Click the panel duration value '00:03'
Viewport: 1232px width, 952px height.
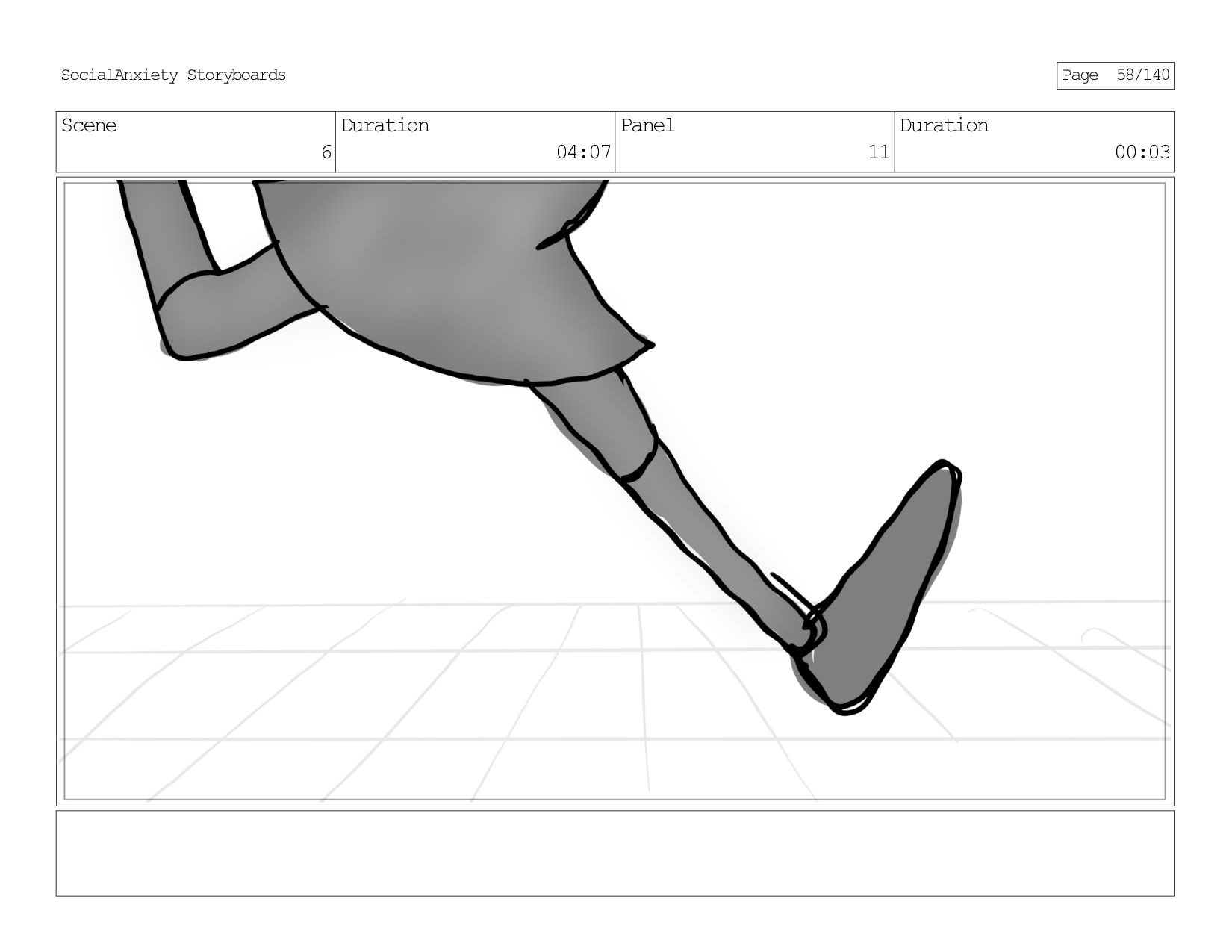(1142, 152)
